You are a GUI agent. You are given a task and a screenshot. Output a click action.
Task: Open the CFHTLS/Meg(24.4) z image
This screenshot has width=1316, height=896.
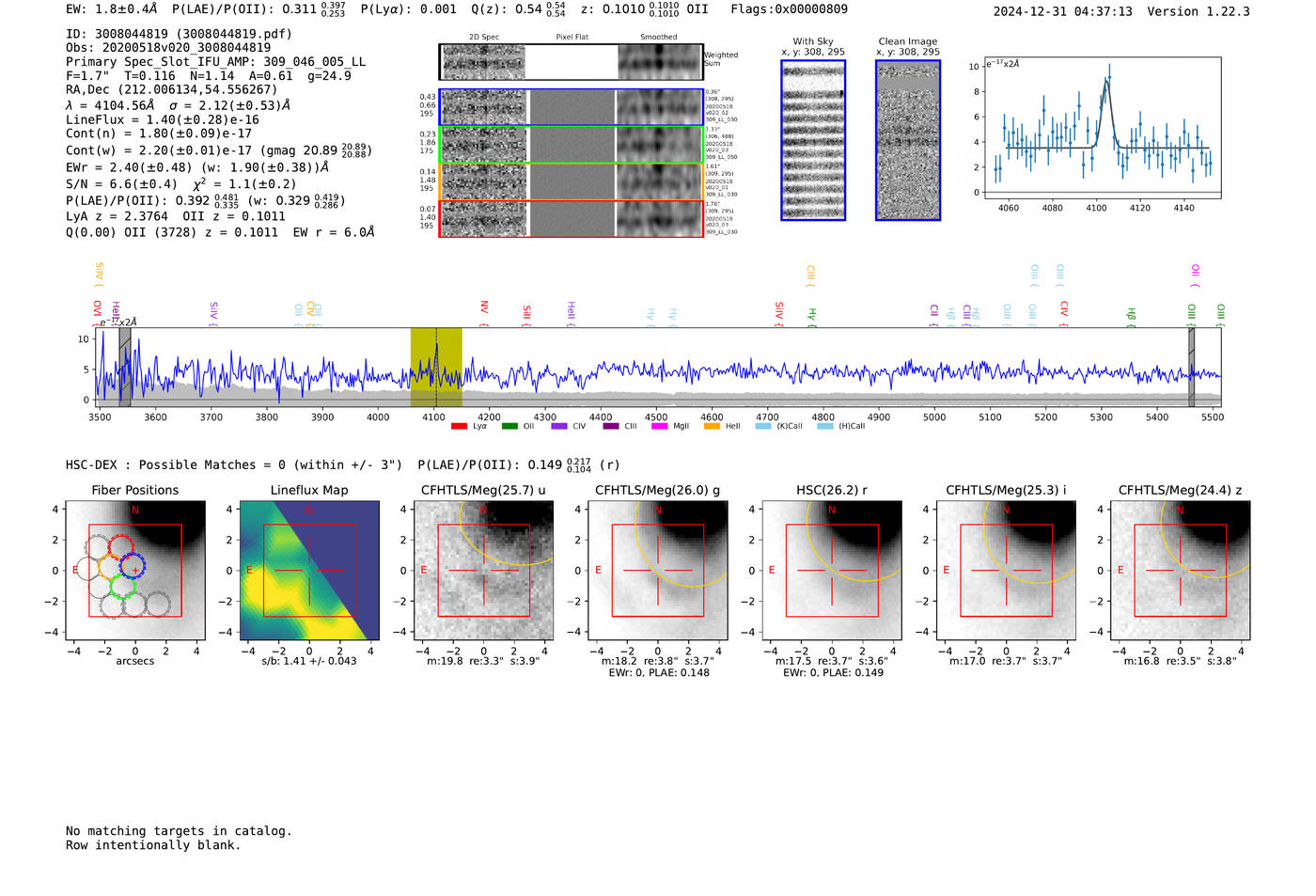(x=1181, y=570)
